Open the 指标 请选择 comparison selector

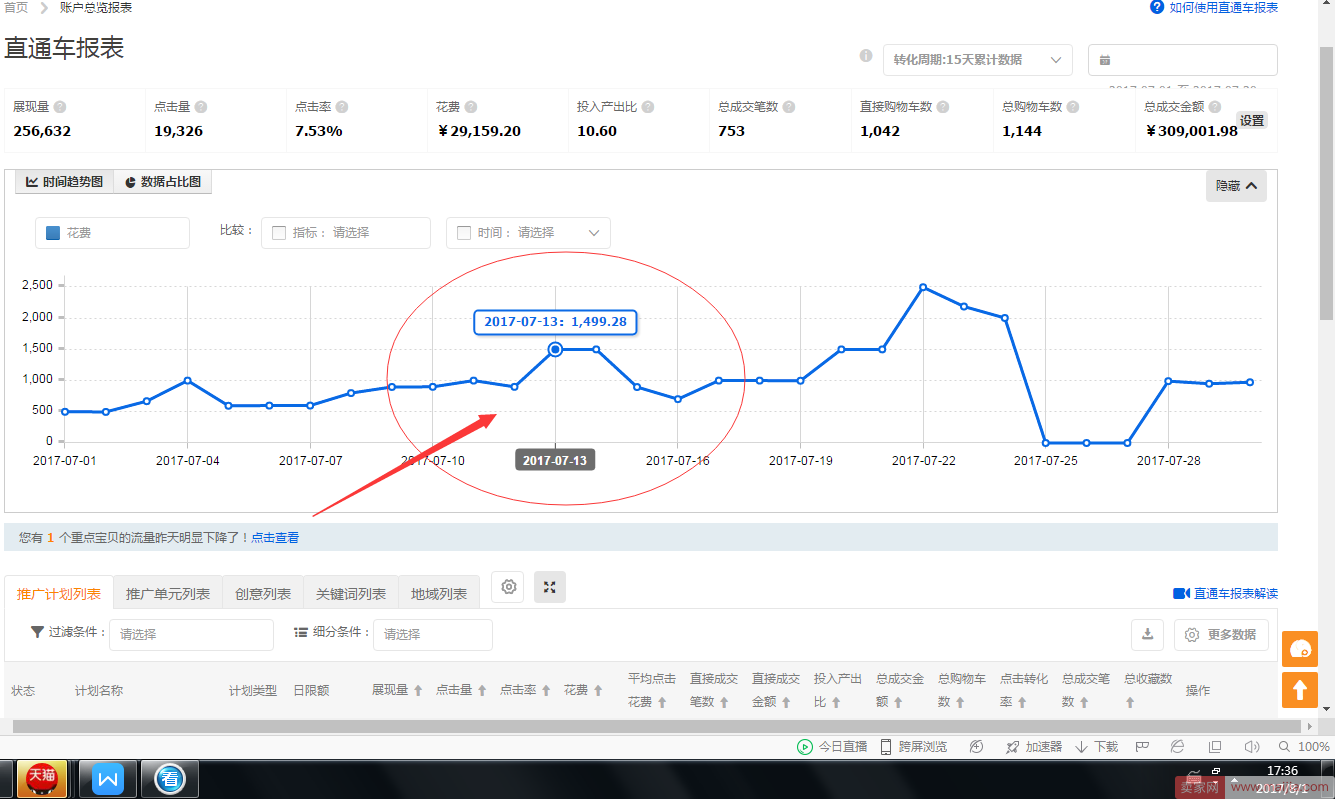pos(346,233)
